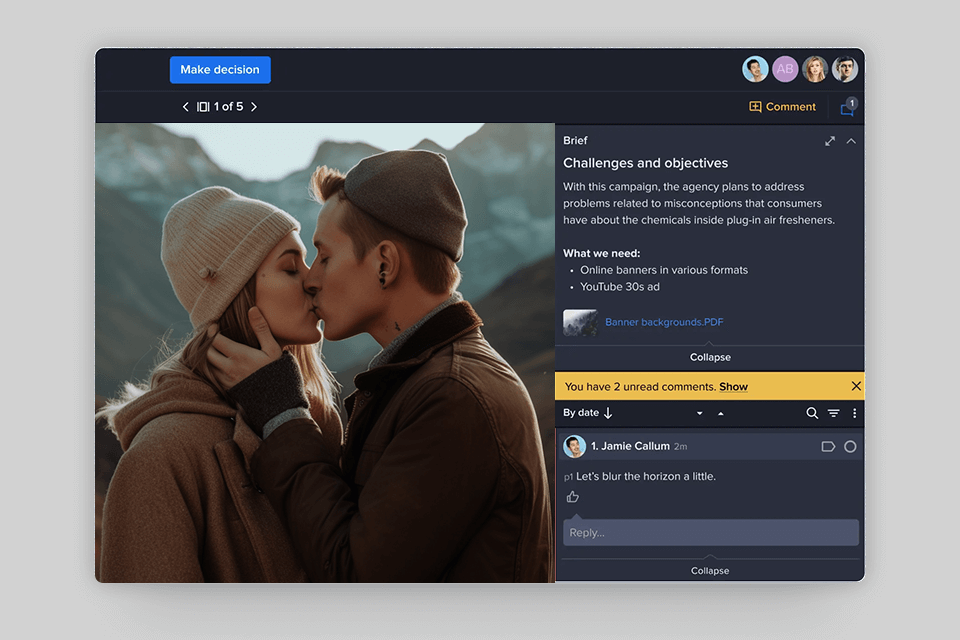This screenshot has height=640, width=960.
Task: Click the Banner backgrounds PDF thumbnail
Action: tap(580, 322)
